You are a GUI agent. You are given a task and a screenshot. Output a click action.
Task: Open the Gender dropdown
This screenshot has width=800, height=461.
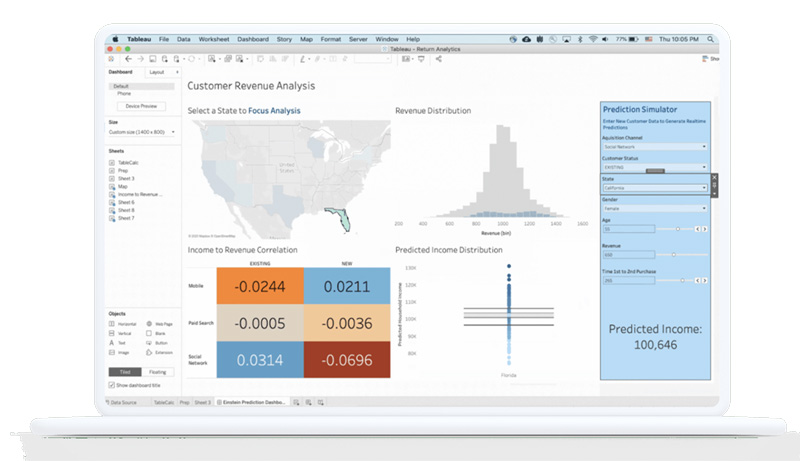[655, 209]
